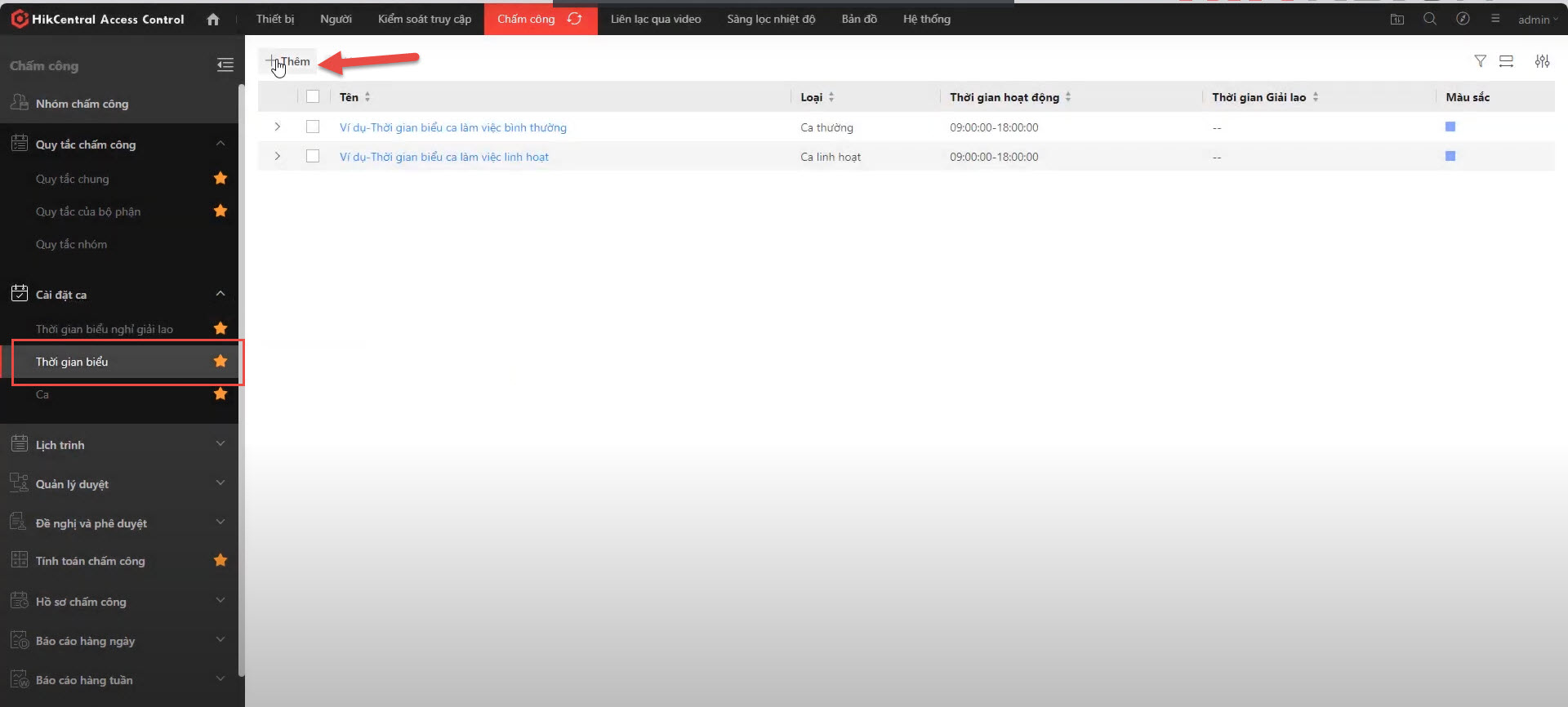Click the Home icon in top bar

coord(213,20)
